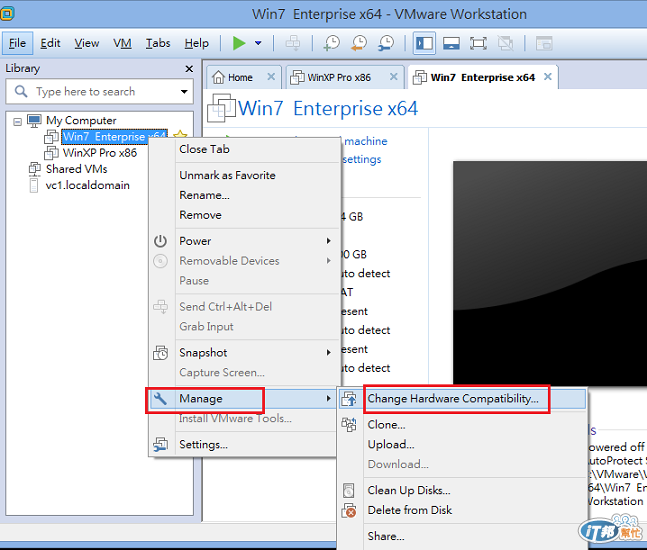The height and width of the screenshot is (550, 647).
Task: Open the Help menu
Action: point(196,43)
